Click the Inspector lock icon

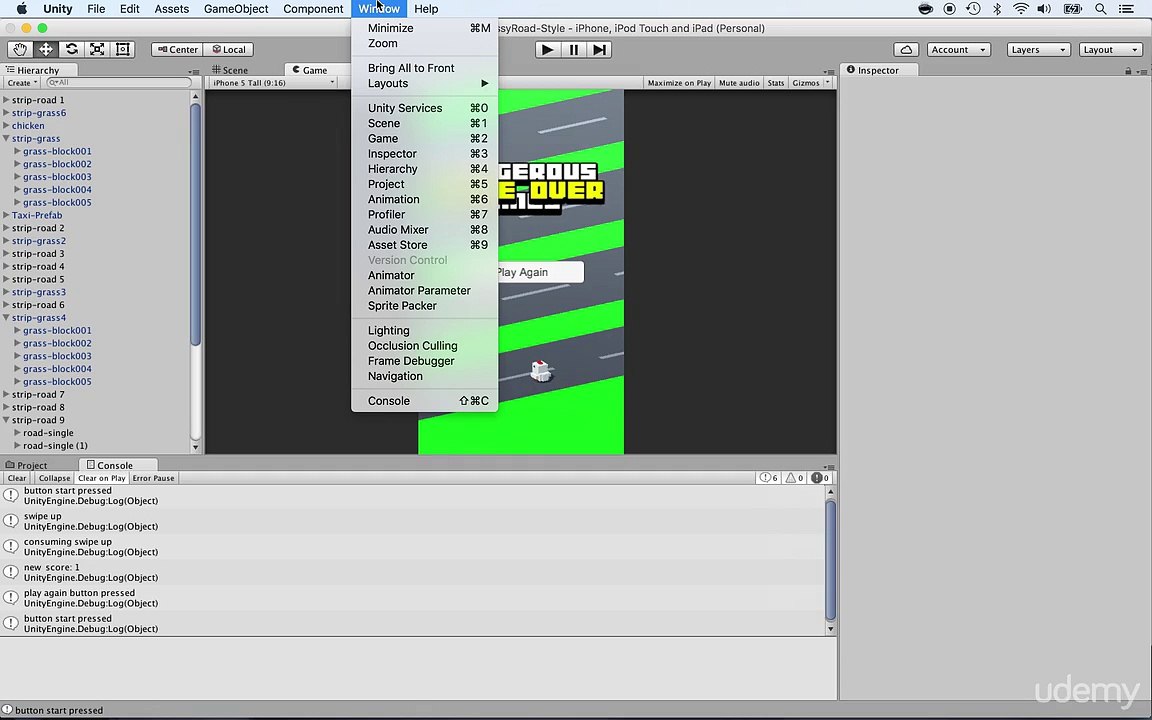(x=1128, y=71)
